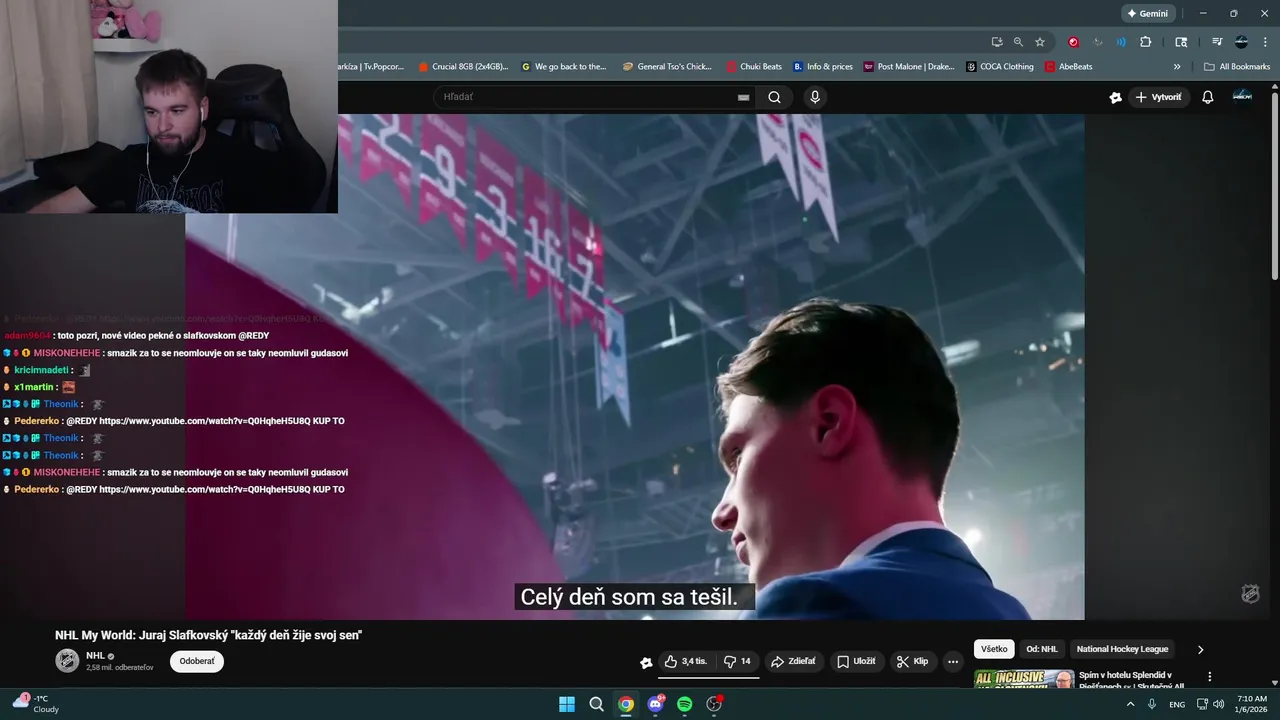
Task: Open YouTube notifications bell
Action: click(1208, 97)
